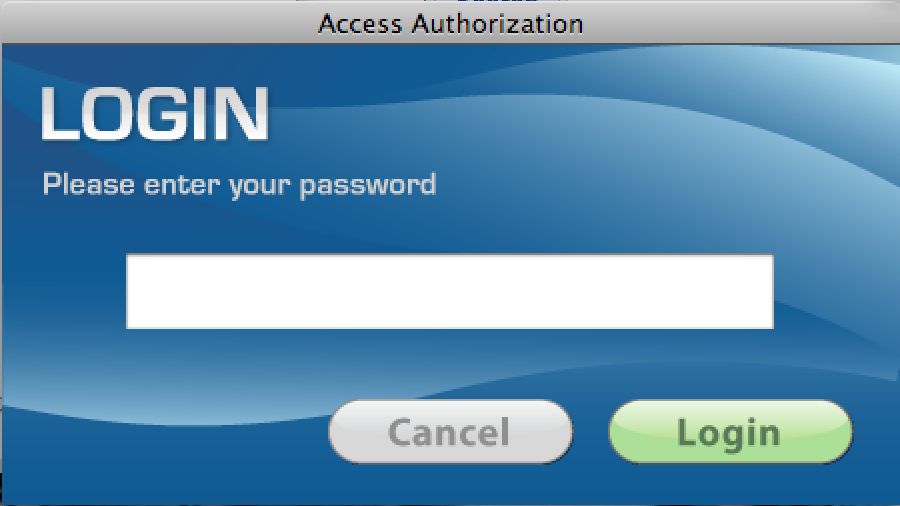The width and height of the screenshot is (900, 506).
Task: Click the green Login button
Action: point(731,432)
